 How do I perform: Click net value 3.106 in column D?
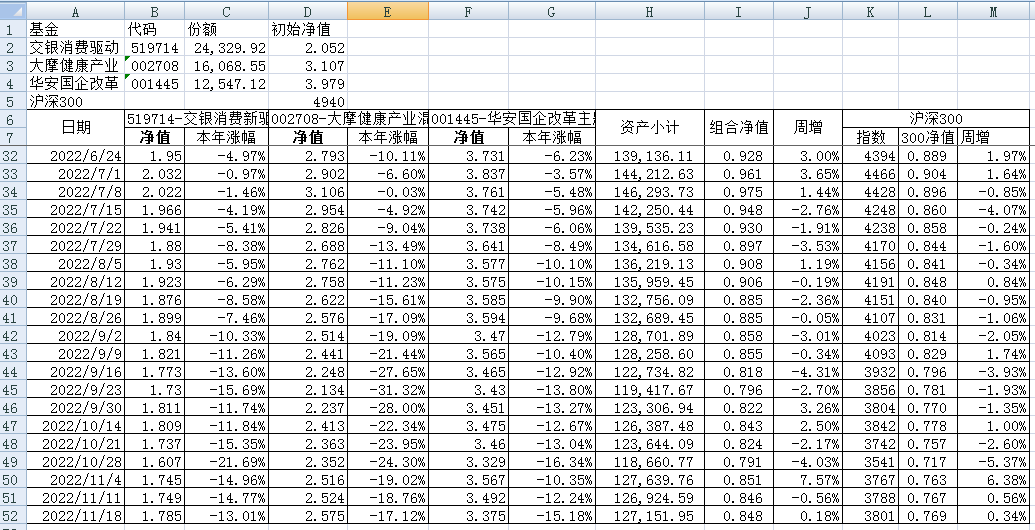[x=308, y=192]
